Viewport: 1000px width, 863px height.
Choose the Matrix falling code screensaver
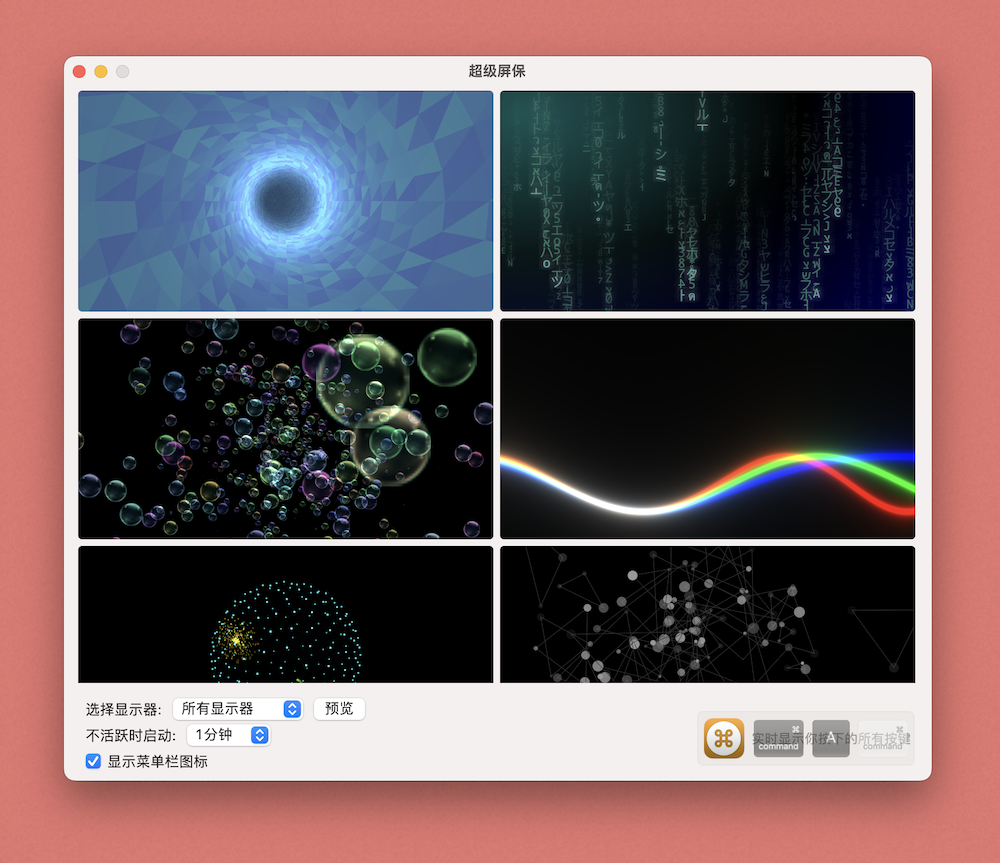click(x=707, y=201)
